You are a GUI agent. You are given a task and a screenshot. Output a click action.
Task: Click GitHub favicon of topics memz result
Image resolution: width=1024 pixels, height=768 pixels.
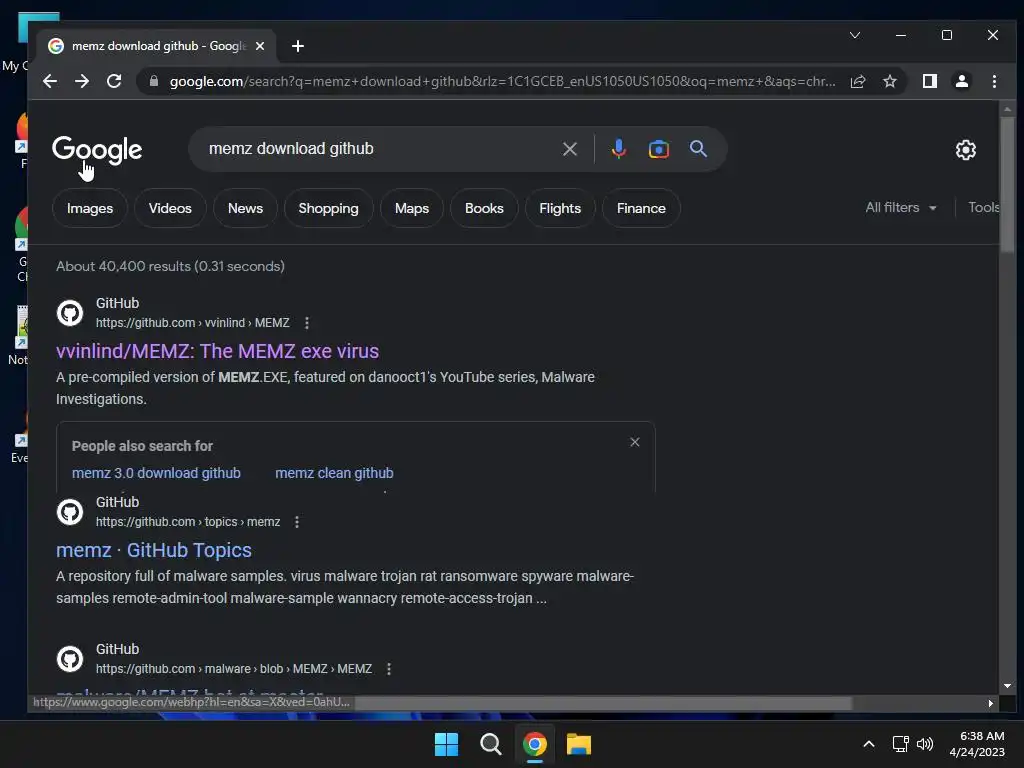70,512
